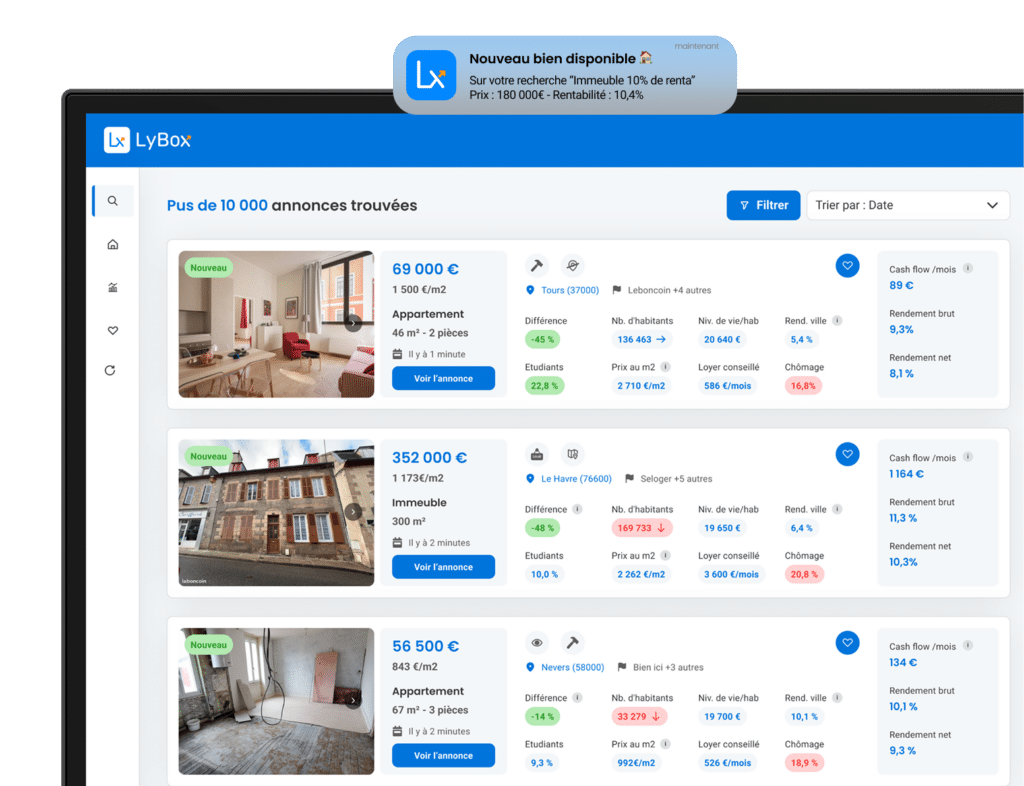Toggle favorite heart on Tours listing
The height and width of the screenshot is (786, 1024).
click(x=847, y=266)
